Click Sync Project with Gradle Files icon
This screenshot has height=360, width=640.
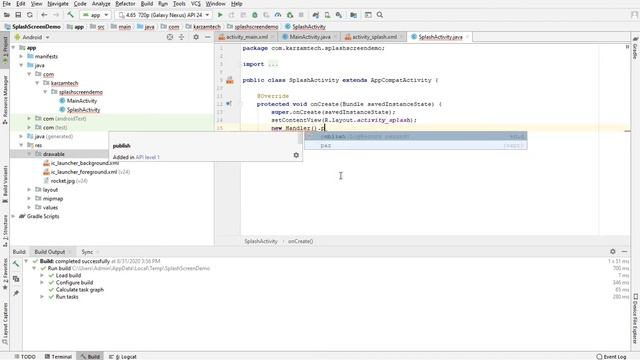coord(316,15)
